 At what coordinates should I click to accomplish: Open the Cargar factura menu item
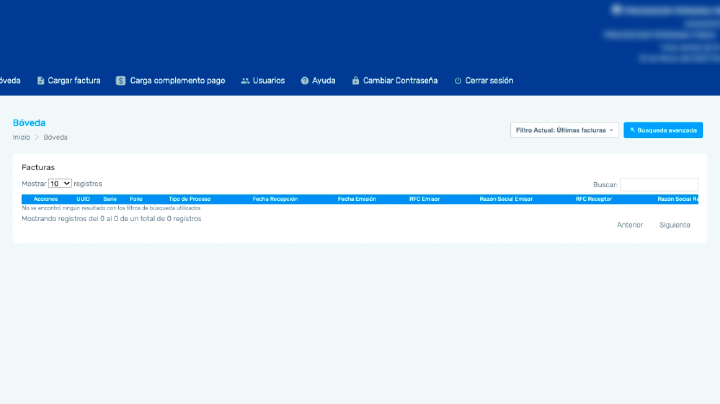pyautogui.click(x=69, y=81)
